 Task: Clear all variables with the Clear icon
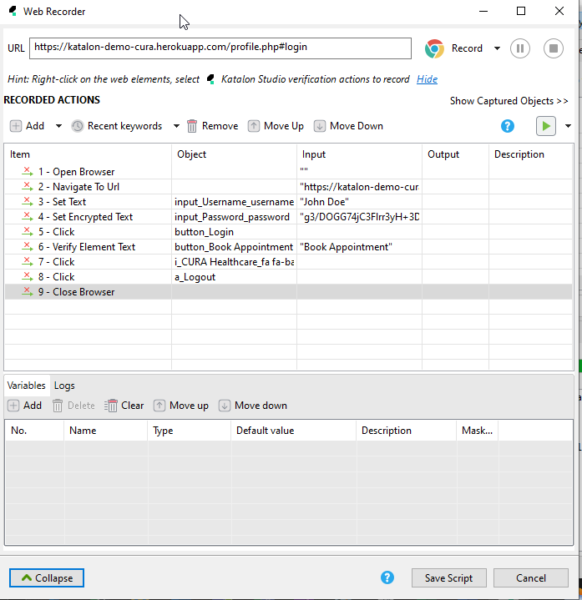(x=111, y=406)
